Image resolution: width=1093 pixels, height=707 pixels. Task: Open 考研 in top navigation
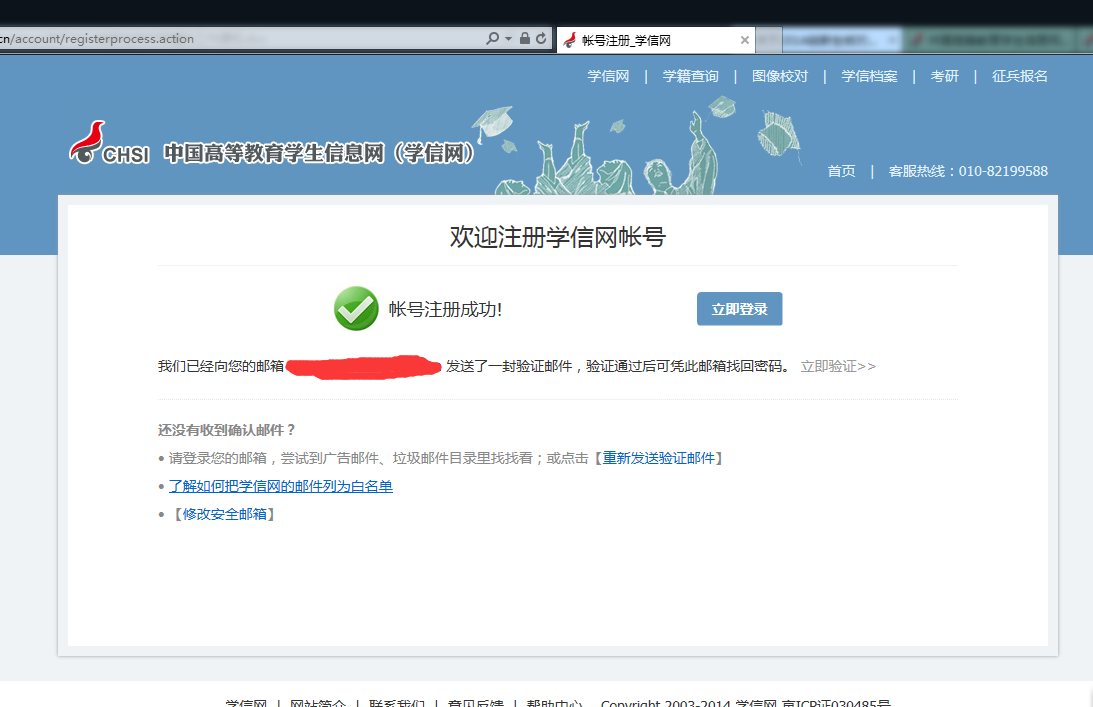945,76
